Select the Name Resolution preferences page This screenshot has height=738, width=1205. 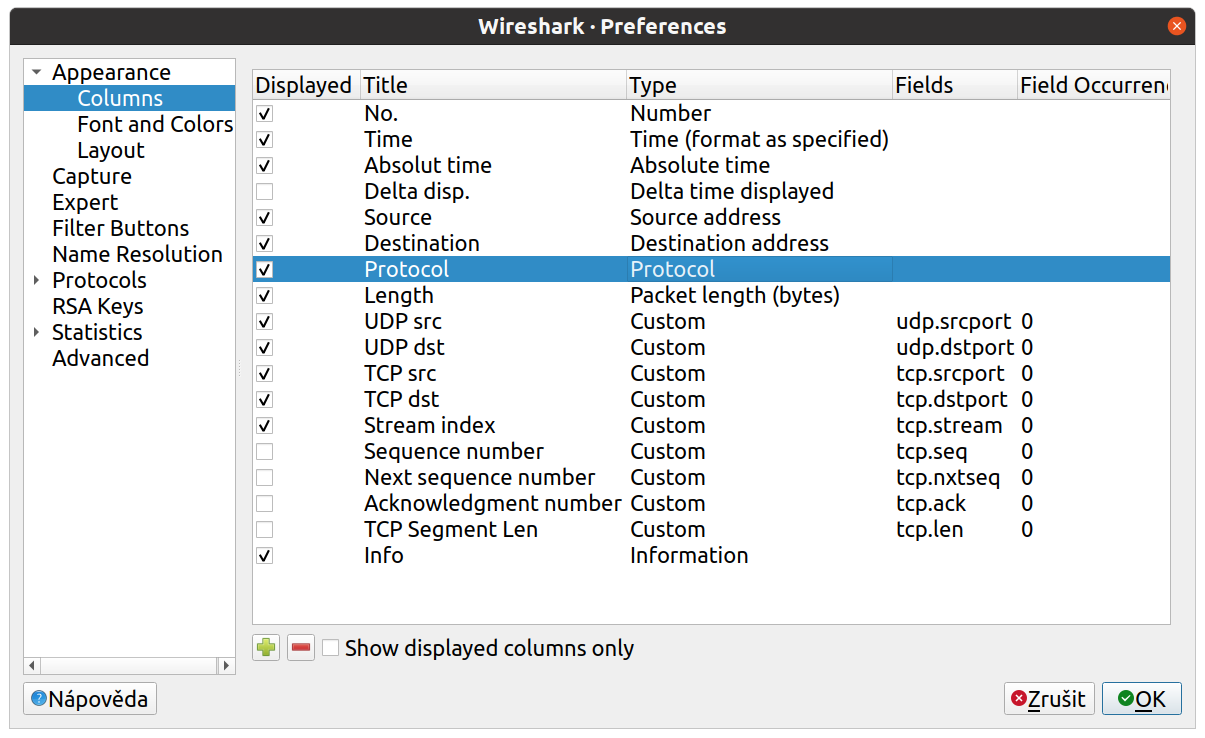tap(137, 254)
